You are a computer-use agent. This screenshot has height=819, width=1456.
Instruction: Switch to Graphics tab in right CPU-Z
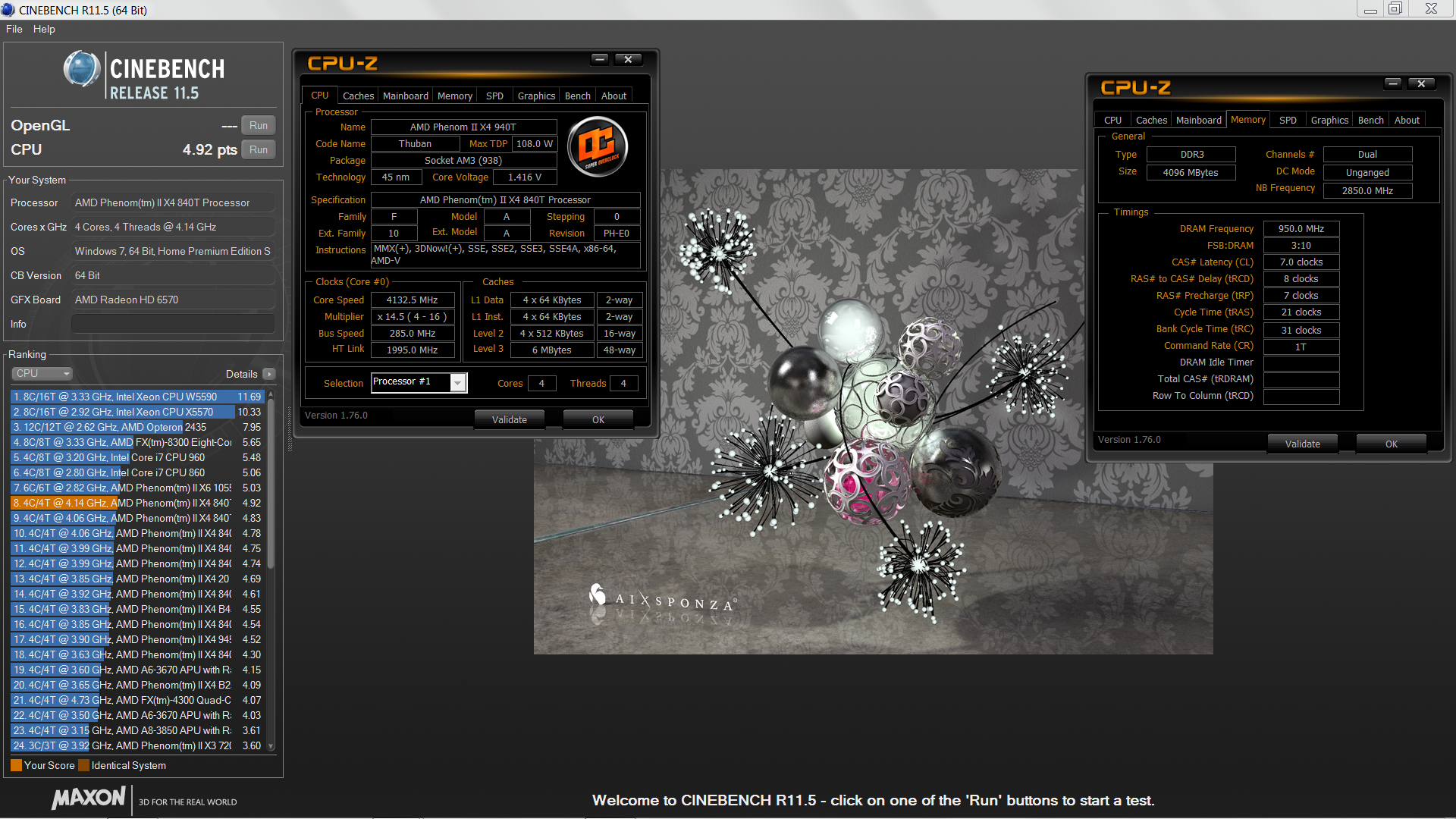tap(1329, 121)
